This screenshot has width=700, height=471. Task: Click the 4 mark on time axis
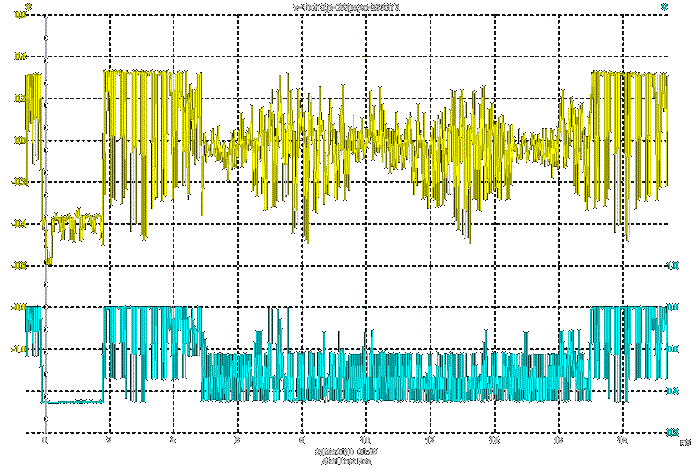[x=173, y=440]
